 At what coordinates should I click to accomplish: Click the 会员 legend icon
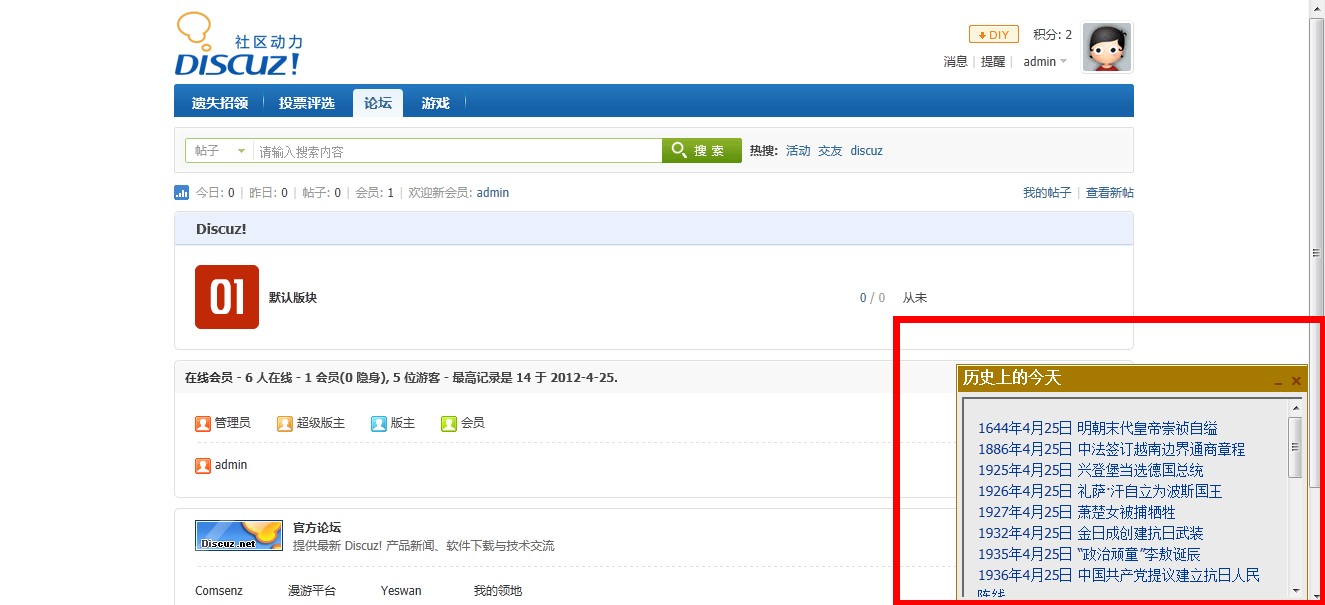tap(449, 423)
